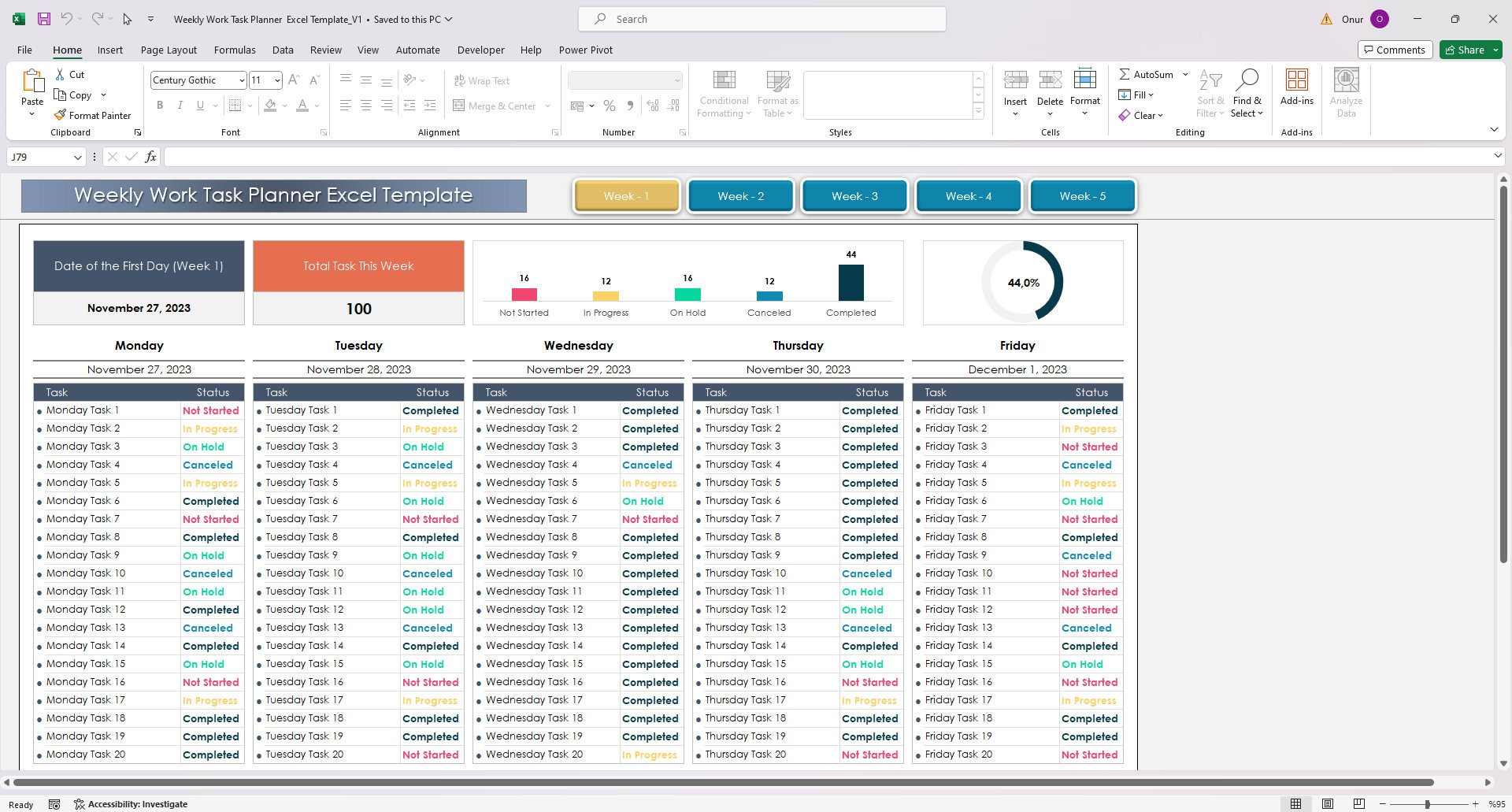Image resolution: width=1512 pixels, height=812 pixels.
Task: Open the Number Format dropdown
Action: pos(676,80)
